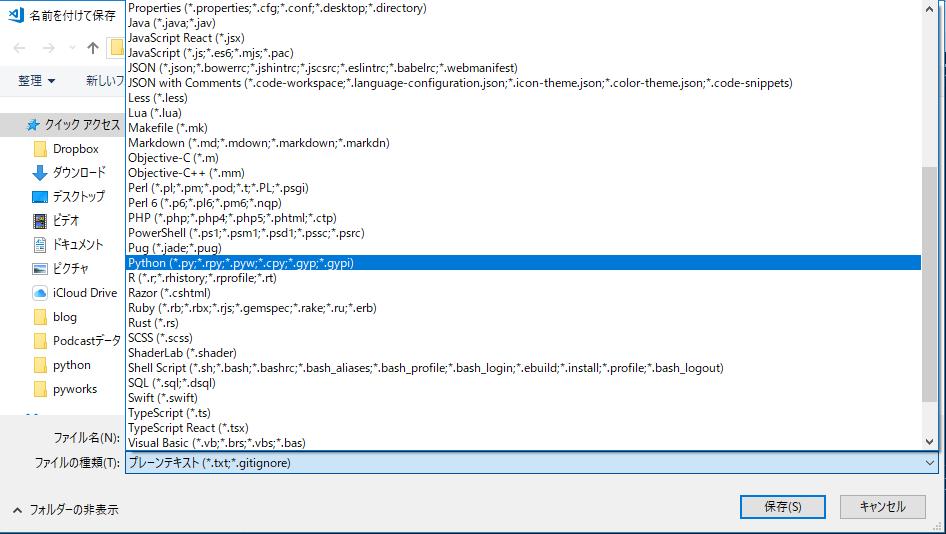The image size is (946, 534).
Task: Choose JavaScript React (*.jsx) option
Action: (523, 38)
